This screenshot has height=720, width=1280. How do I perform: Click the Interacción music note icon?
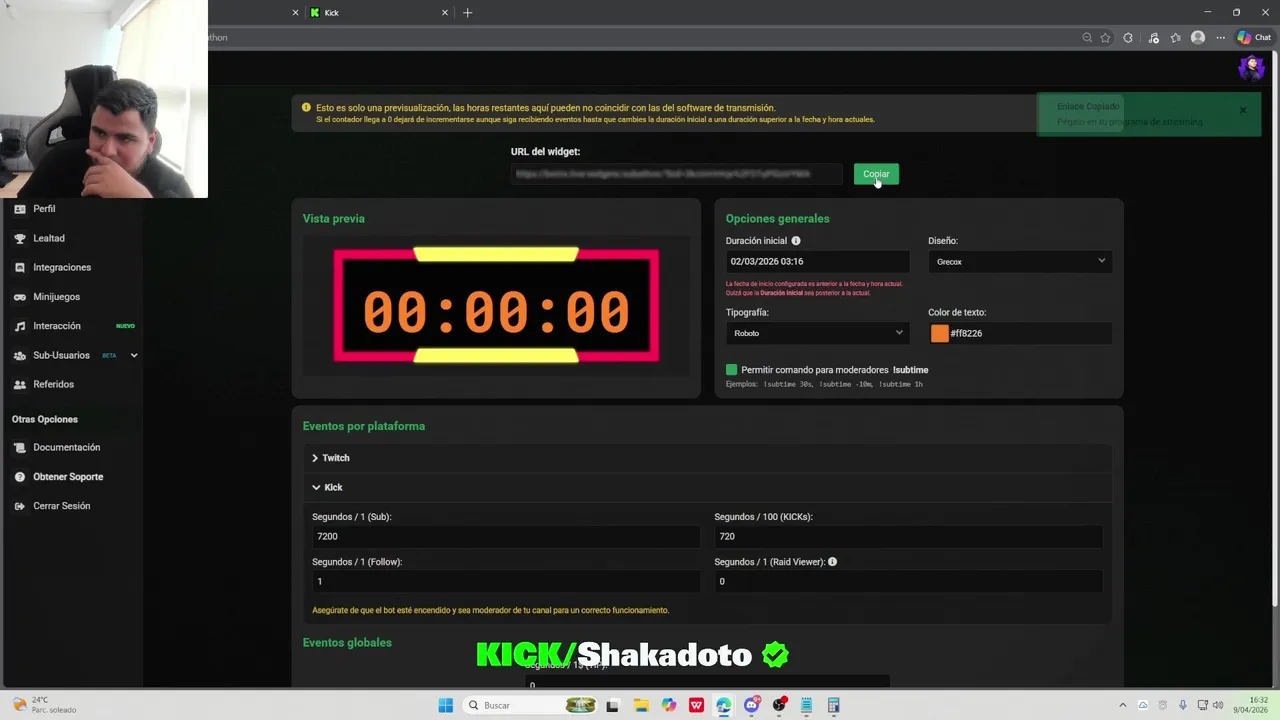click(x=20, y=326)
